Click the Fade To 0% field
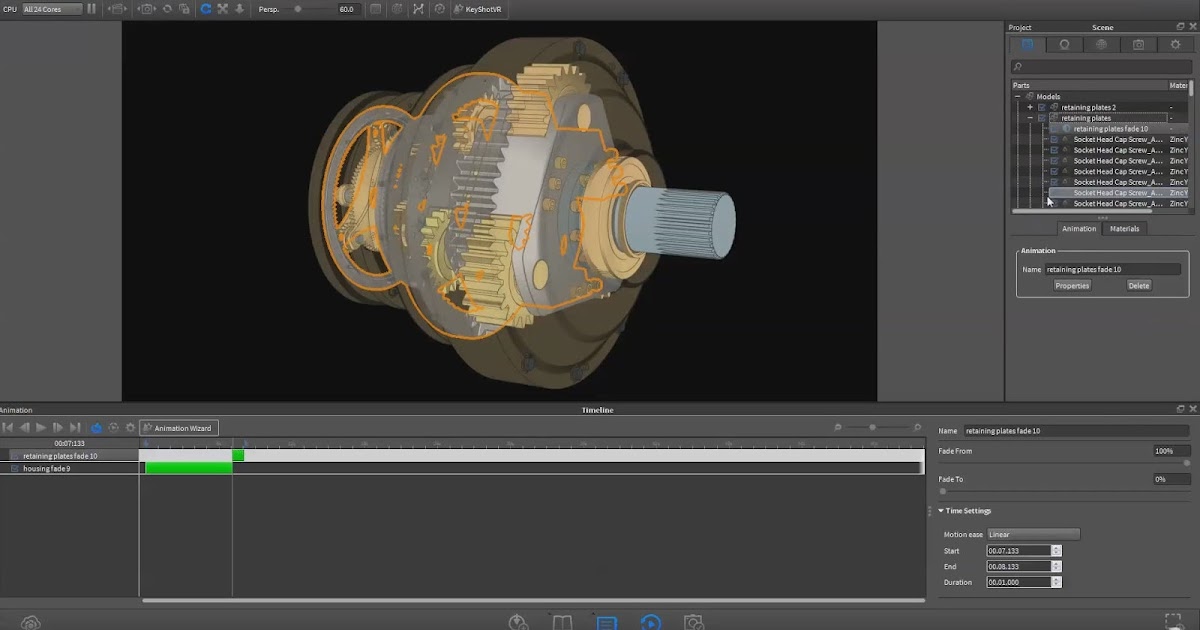This screenshot has height=630, width=1200. (1172, 479)
